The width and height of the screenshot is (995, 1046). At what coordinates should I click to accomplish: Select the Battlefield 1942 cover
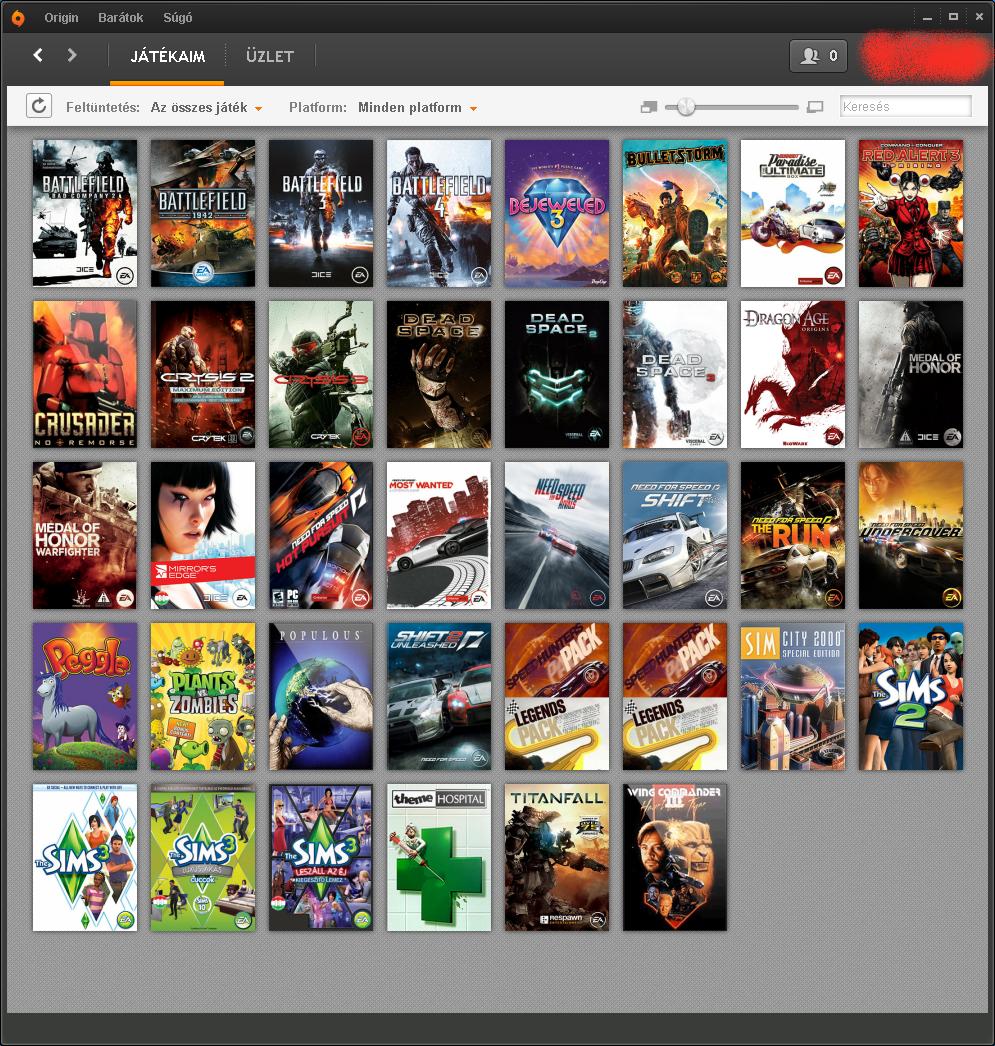(x=203, y=213)
